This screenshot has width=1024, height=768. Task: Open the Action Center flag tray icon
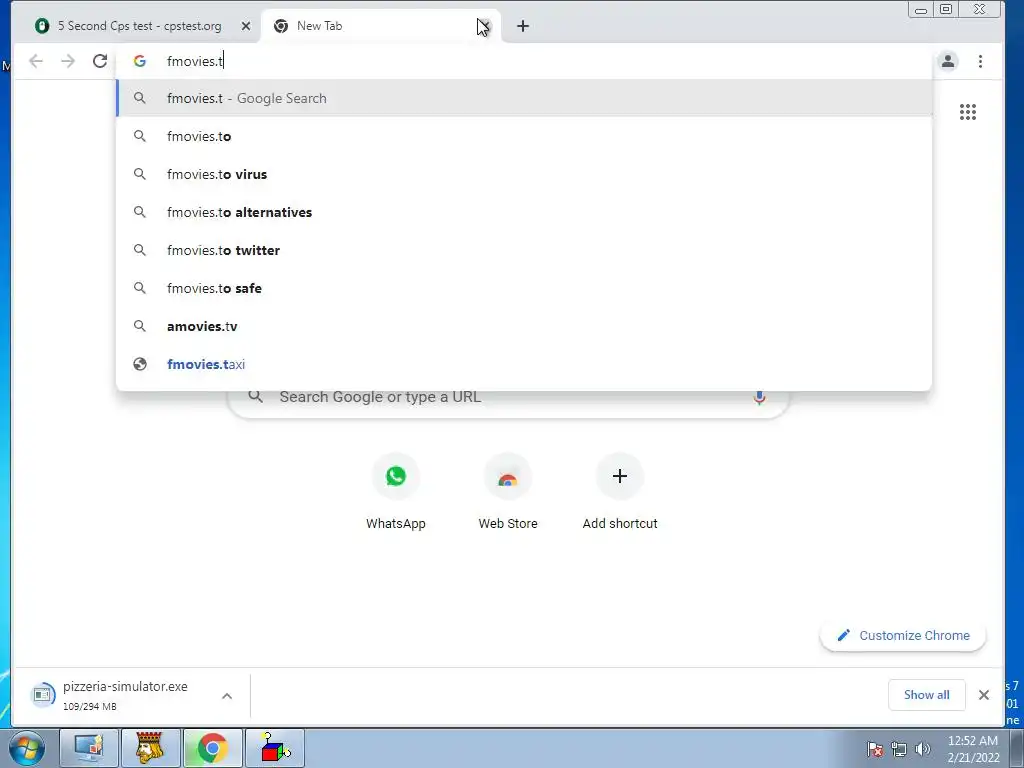(x=875, y=749)
